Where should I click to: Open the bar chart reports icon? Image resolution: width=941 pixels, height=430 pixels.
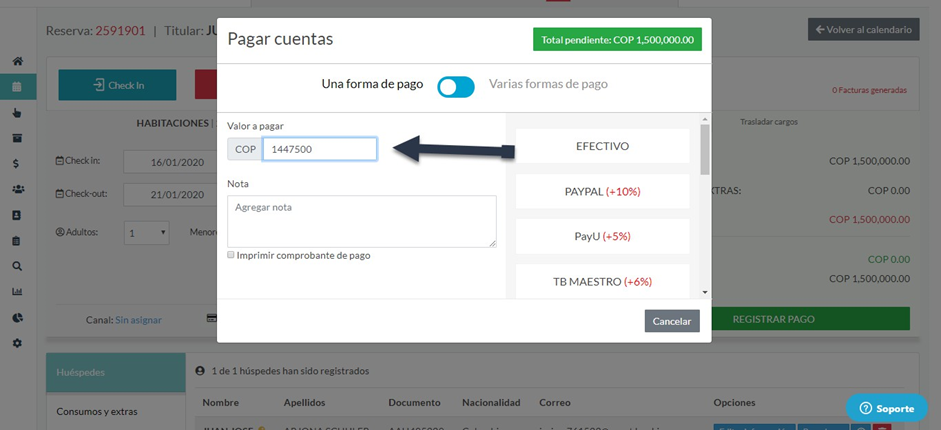(17, 292)
